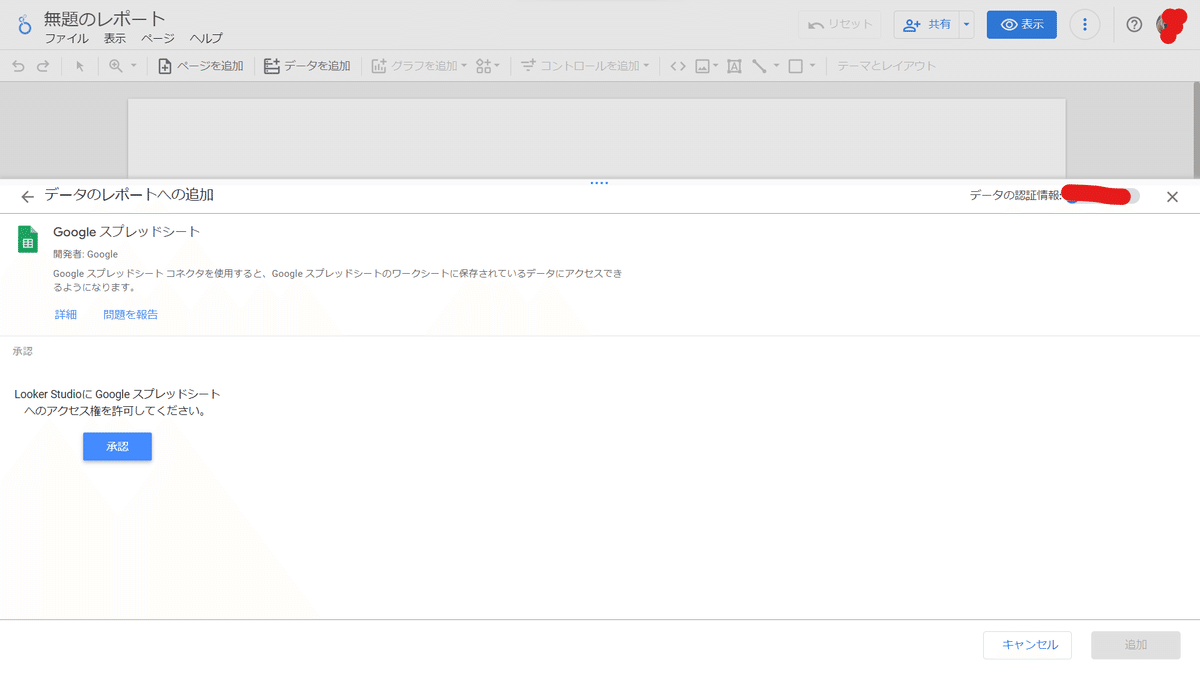Click ページを追加 in the toolbar
The height and width of the screenshot is (675, 1200).
coord(200,66)
